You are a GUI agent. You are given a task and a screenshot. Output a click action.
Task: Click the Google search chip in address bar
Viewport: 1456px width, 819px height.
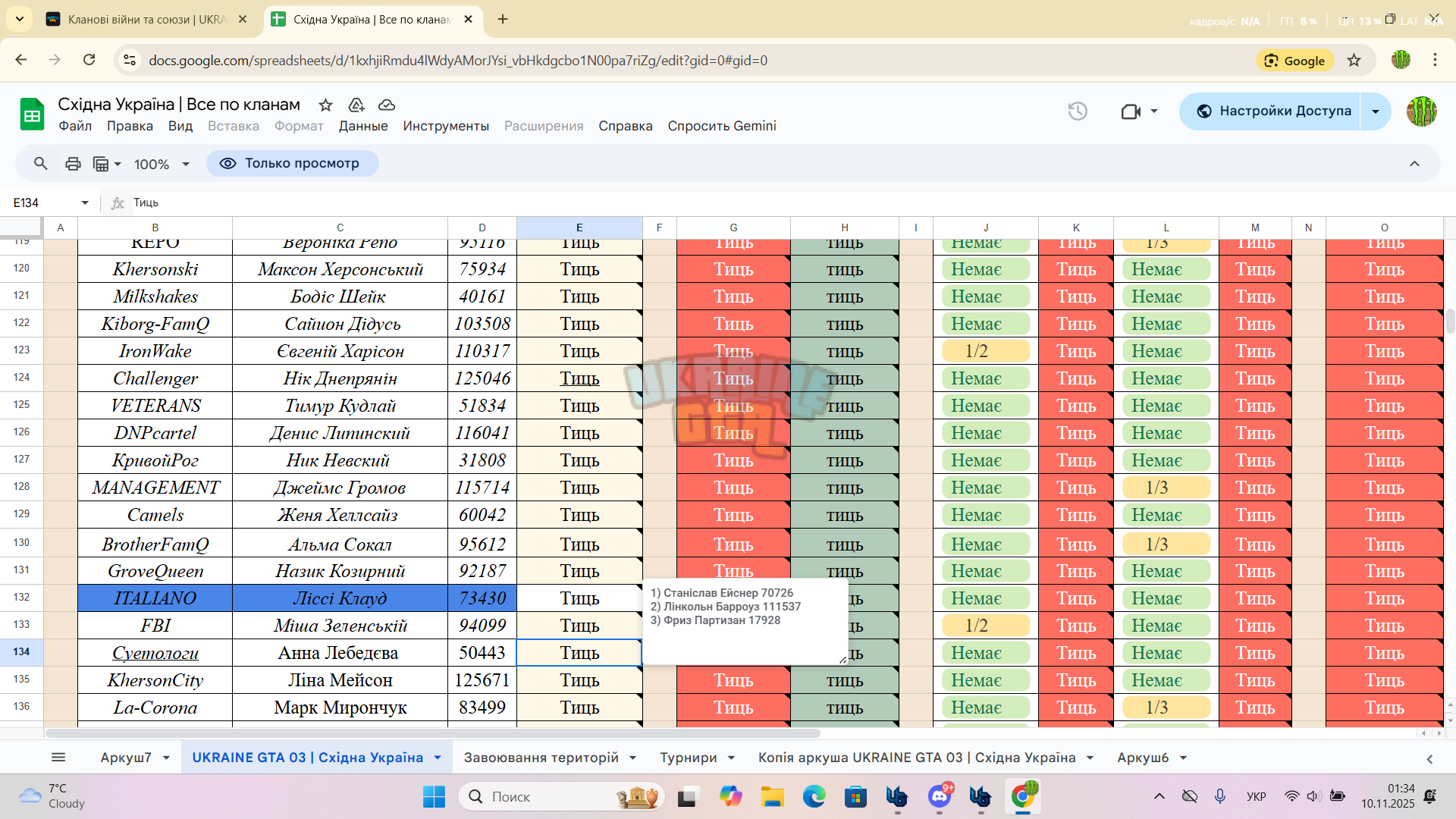tap(1294, 61)
